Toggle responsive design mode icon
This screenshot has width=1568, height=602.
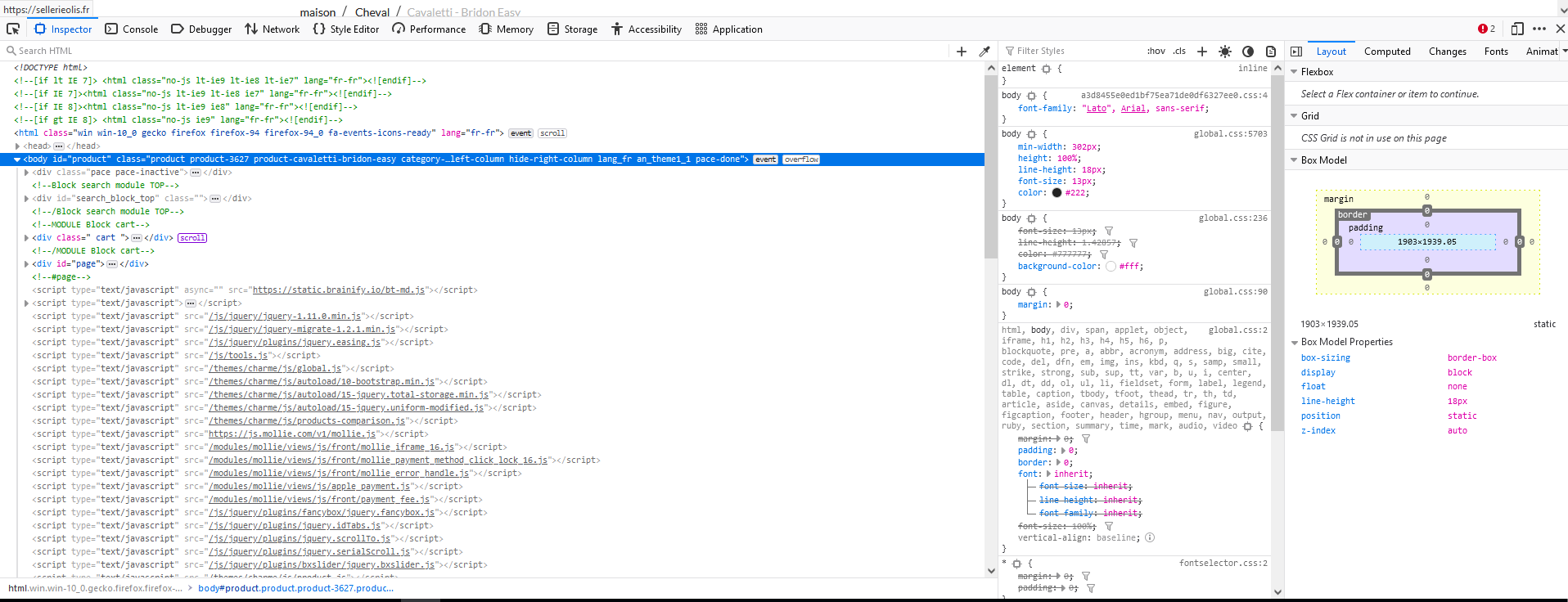click(x=1517, y=29)
